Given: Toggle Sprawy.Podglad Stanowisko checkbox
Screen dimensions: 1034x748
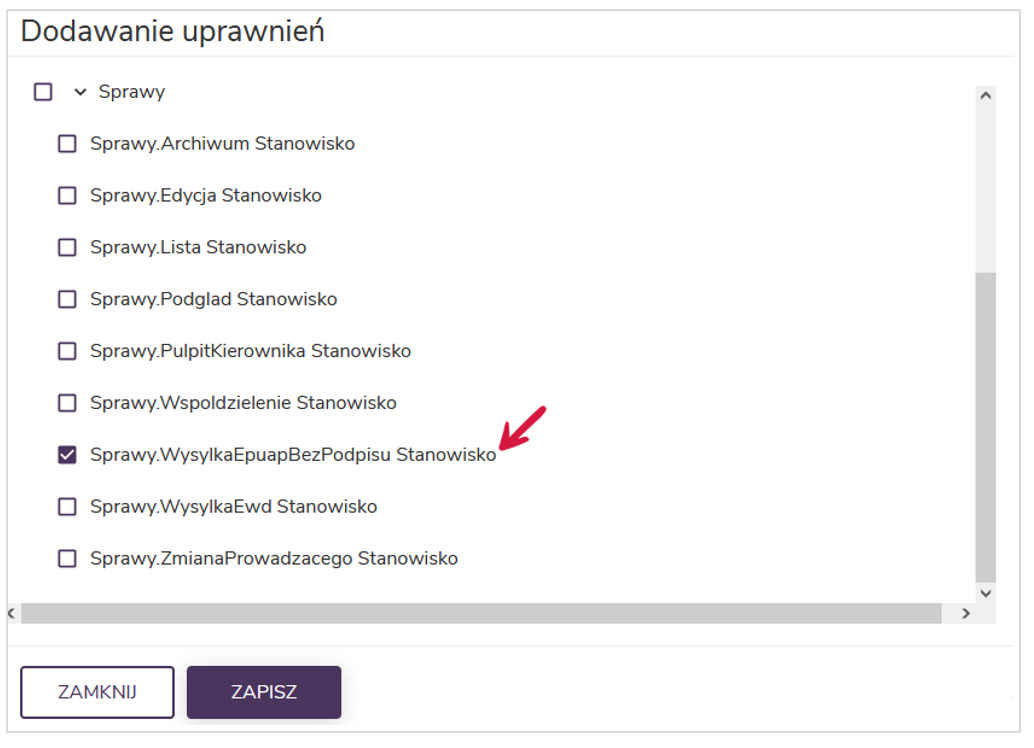Looking at the screenshot, I should (67, 300).
